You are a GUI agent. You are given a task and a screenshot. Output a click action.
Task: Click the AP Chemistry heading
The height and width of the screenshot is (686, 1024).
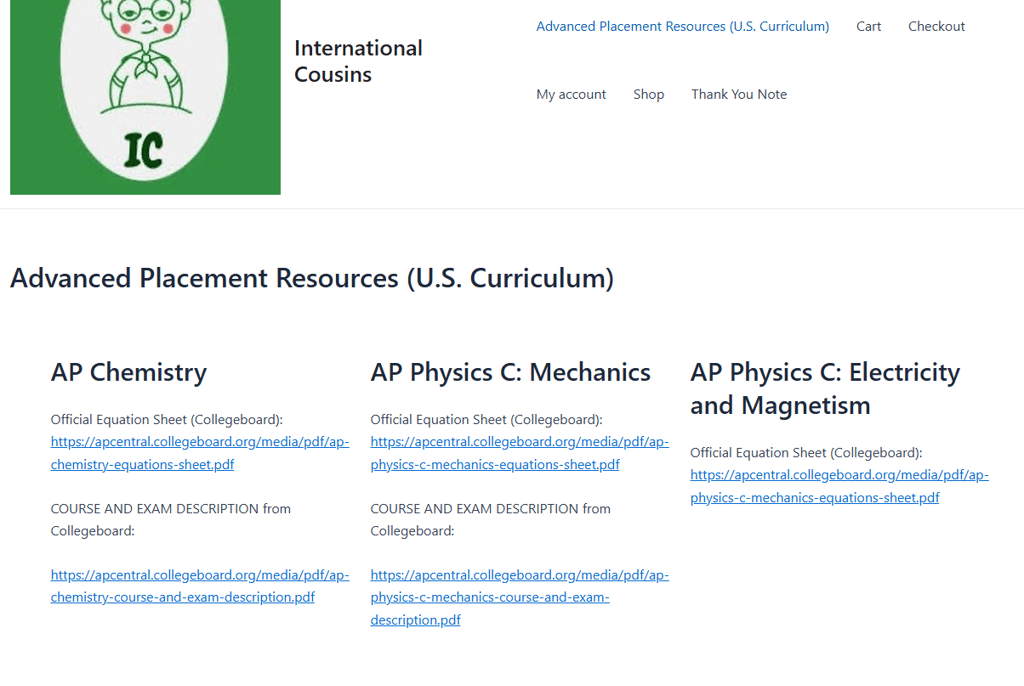click(129, 372)
